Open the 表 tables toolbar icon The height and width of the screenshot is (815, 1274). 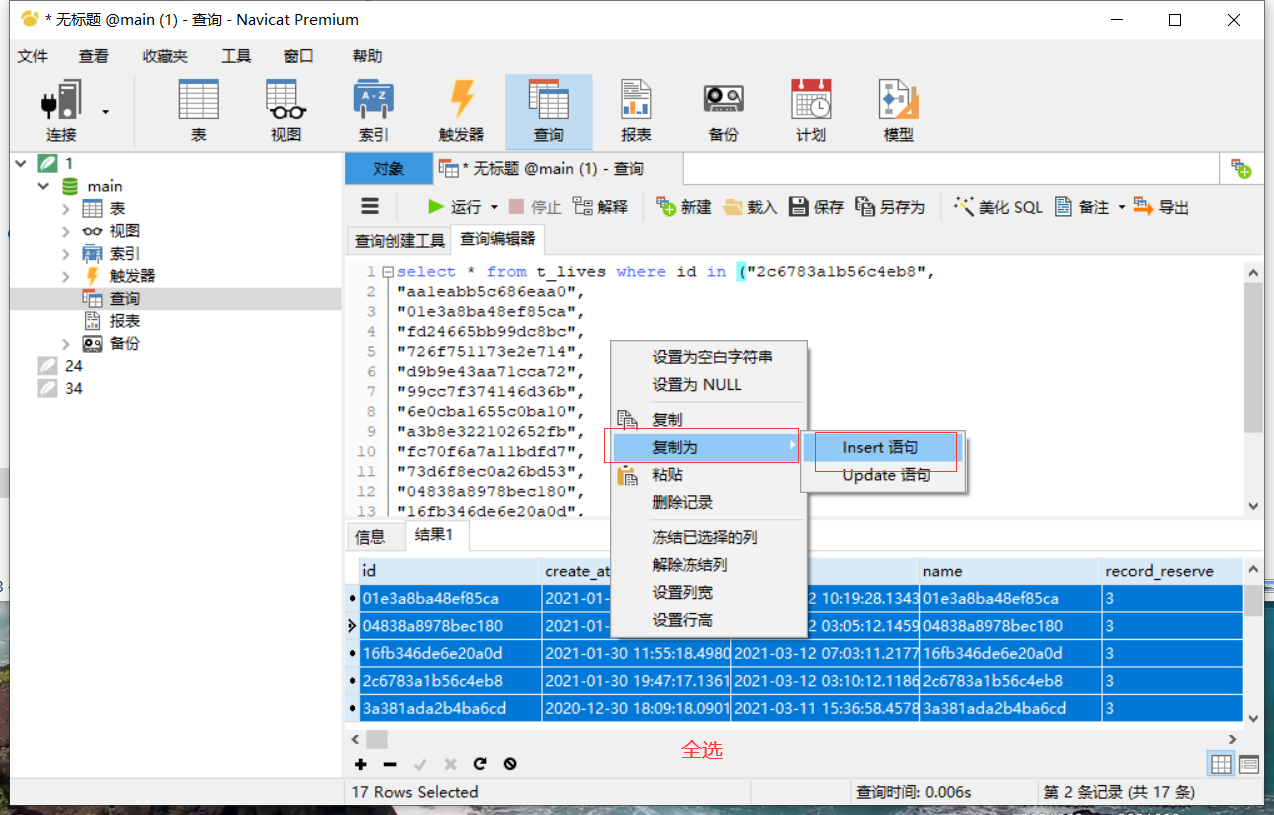198,112
